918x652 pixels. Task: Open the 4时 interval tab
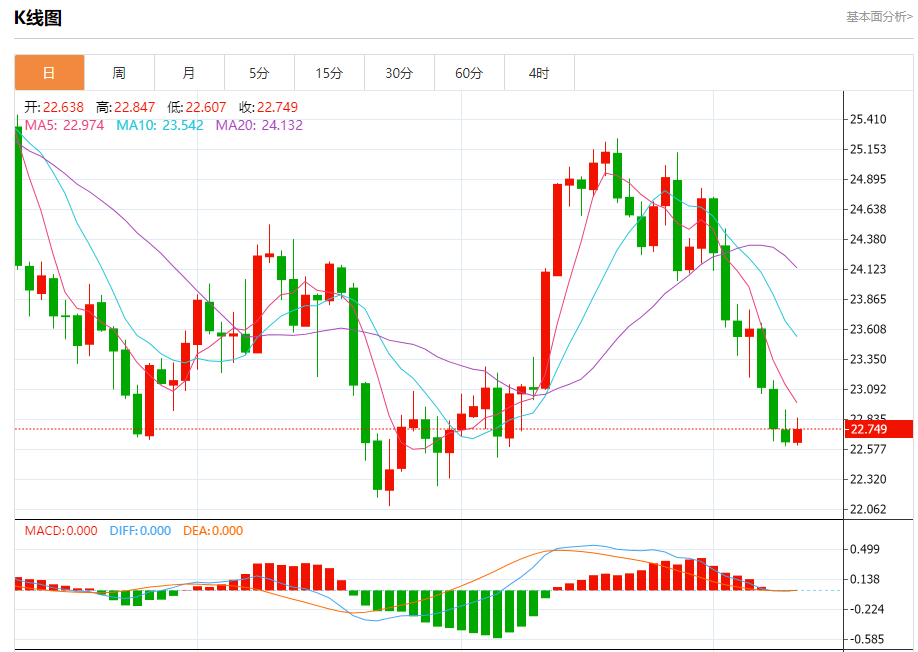pyautogui.click(x=539, y=73)
